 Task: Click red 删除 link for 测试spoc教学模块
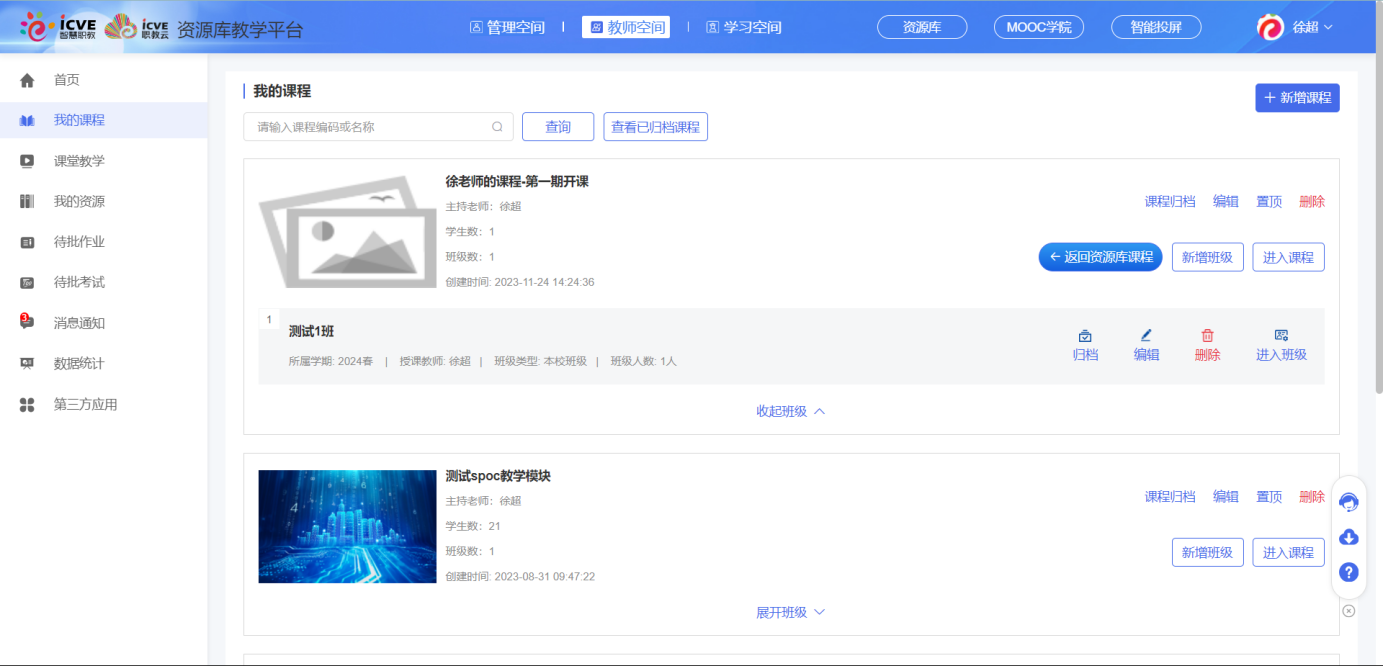point(1312,497)
